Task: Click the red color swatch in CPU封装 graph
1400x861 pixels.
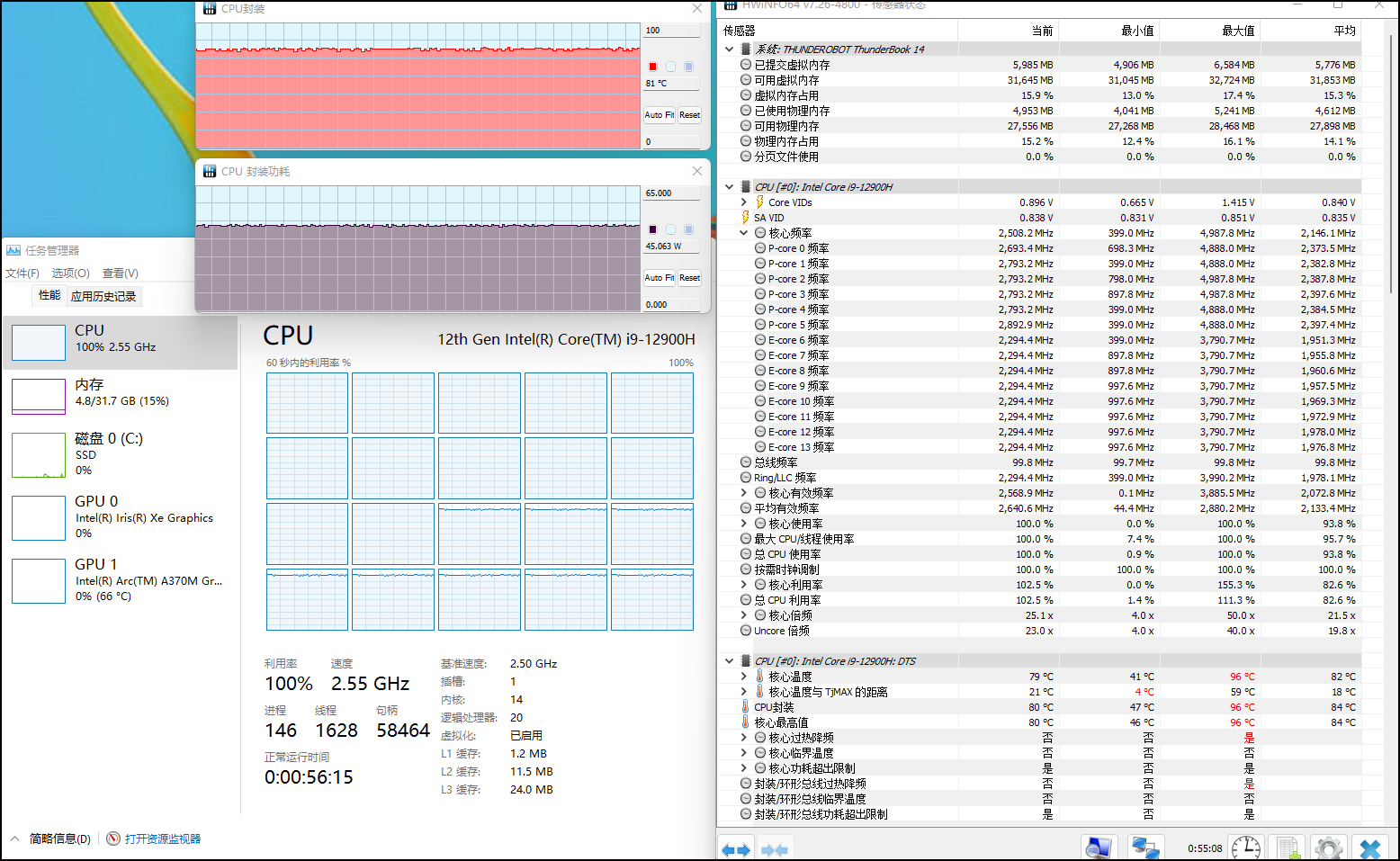Action: 653,67
